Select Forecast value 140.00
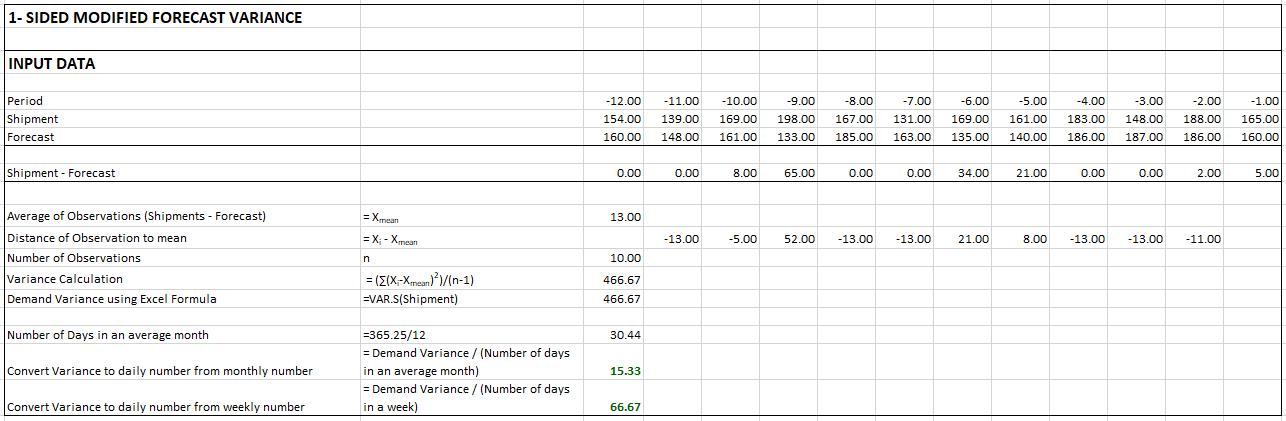Screen dimensions: 1286x421 (x=1020, y=137)
